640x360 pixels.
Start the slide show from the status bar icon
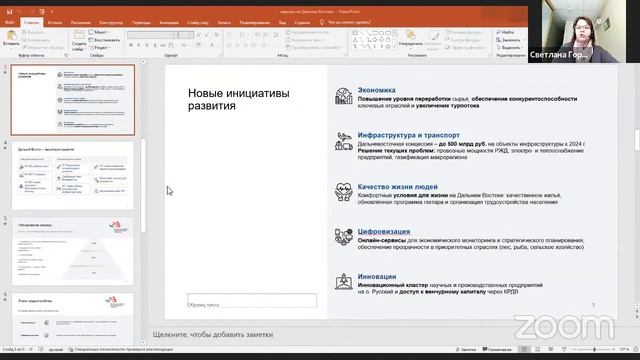coord(564,349)
